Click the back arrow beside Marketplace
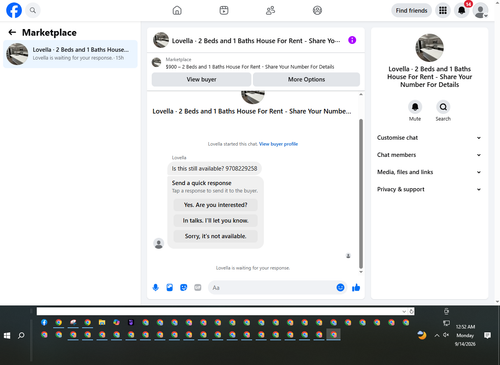This screenshot has width=500, height=365. coord(12,32)
